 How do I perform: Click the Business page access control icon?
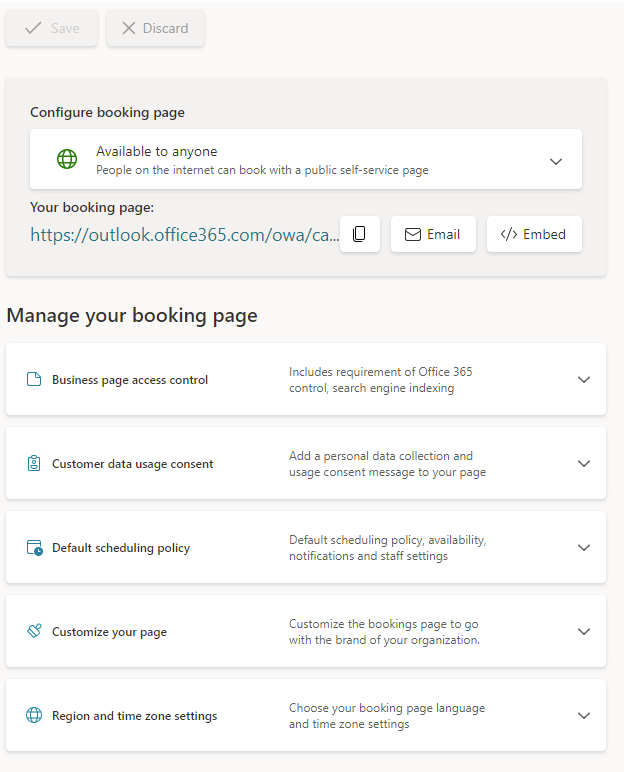tap(34, 380)
